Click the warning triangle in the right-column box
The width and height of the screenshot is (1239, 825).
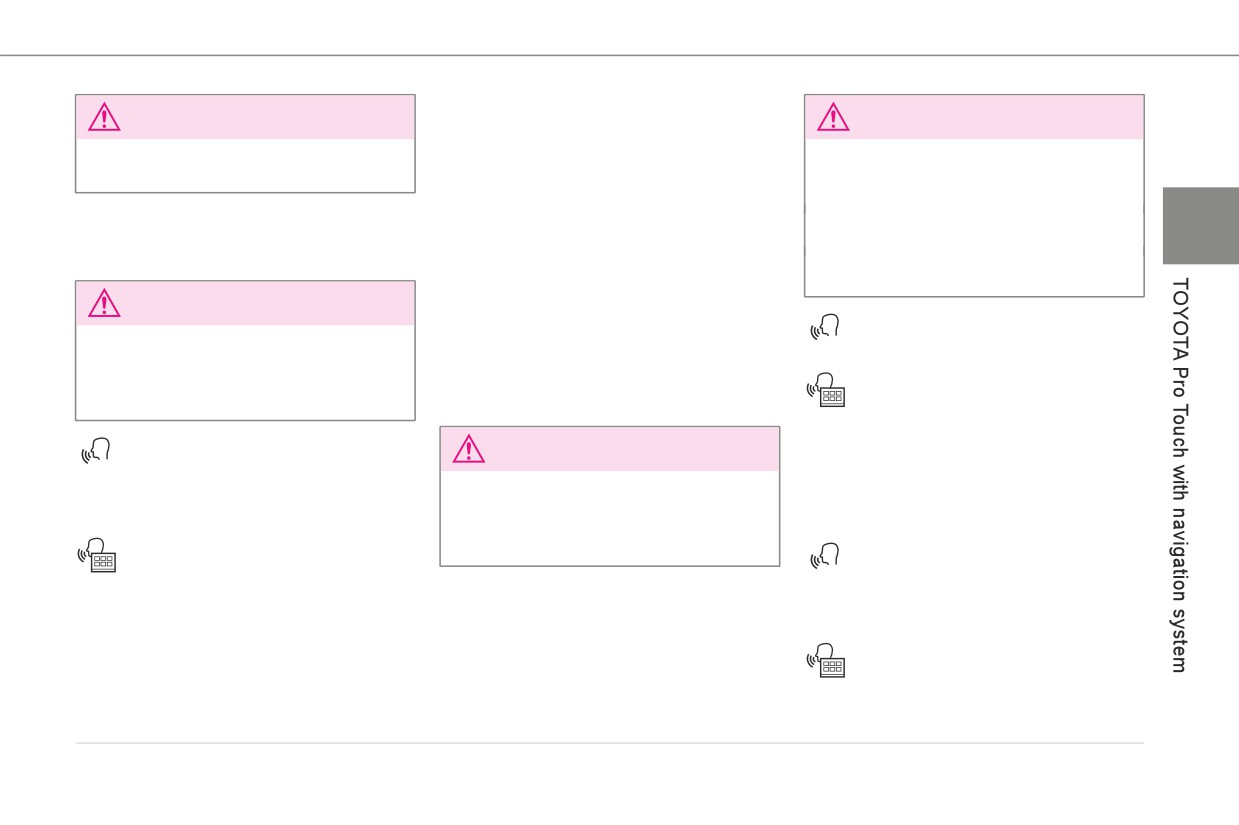(x=833, y=118)
